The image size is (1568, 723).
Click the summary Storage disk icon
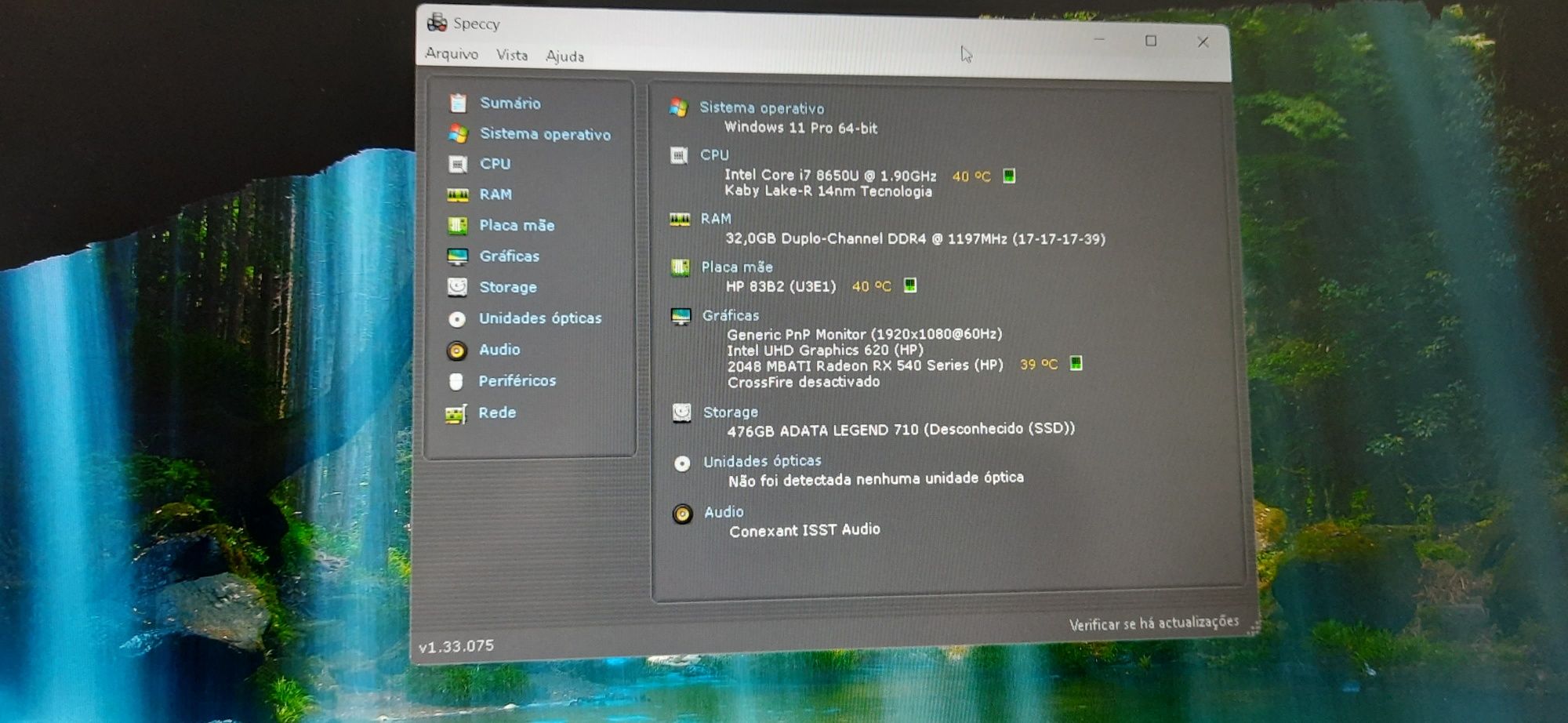681,412
